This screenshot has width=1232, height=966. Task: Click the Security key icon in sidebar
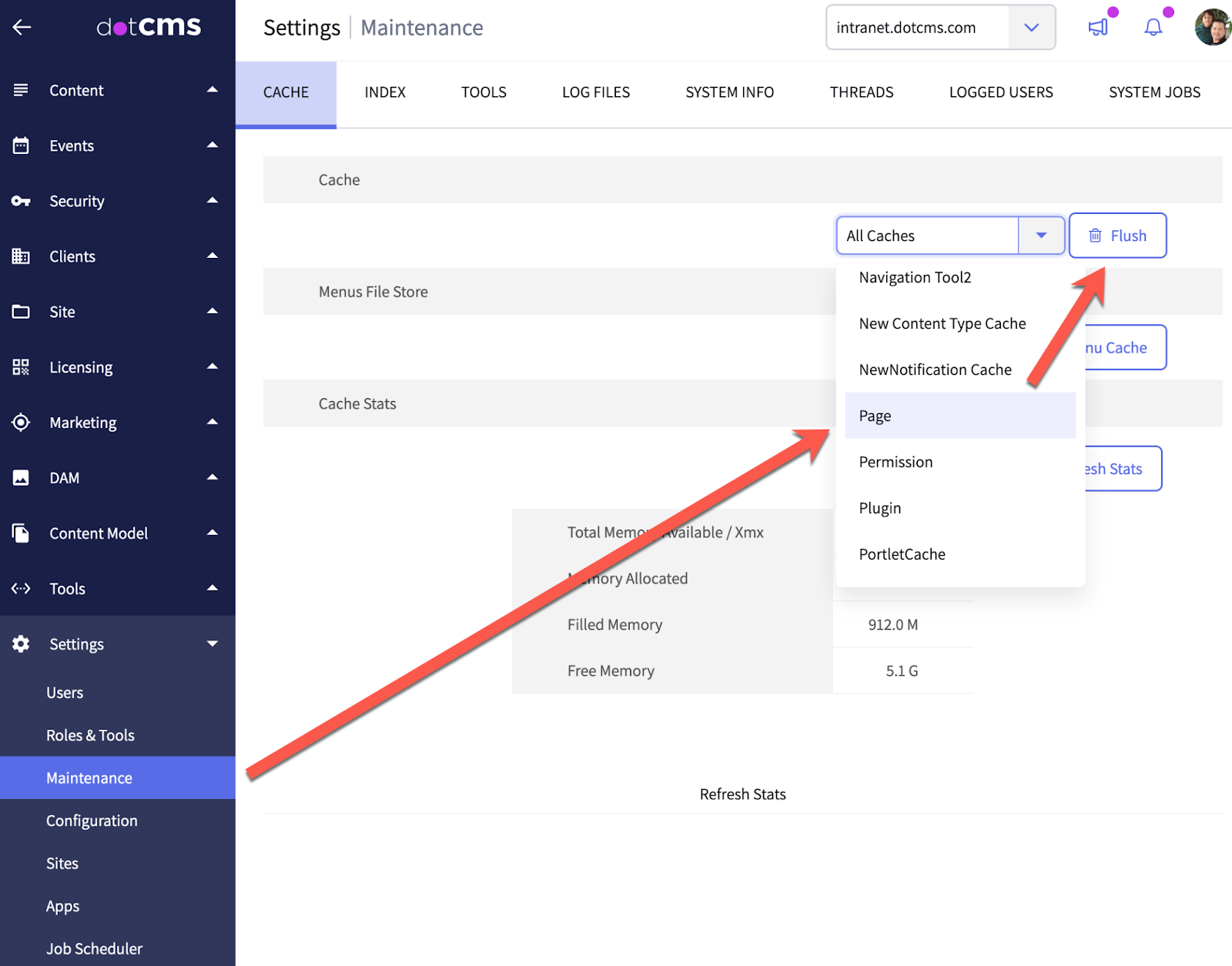pyautogui.click(x=21, y=202)
